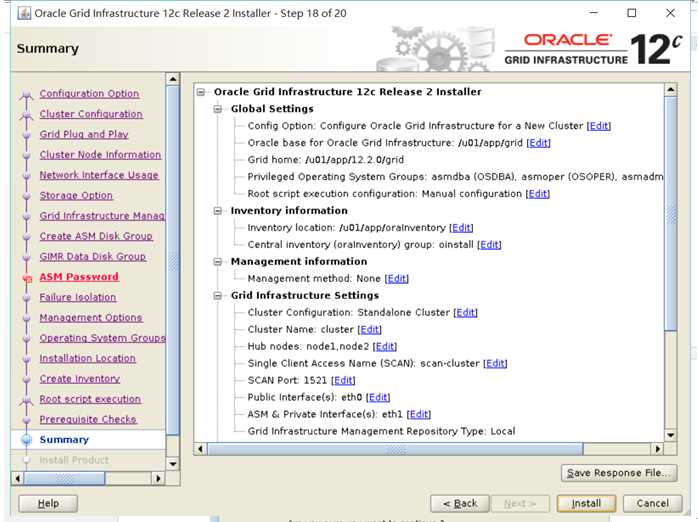Collapse the Inventory information section
Image resolution: width=698 pixels, height=522 pixels.
pyautogui.click(x=218, y=211)
